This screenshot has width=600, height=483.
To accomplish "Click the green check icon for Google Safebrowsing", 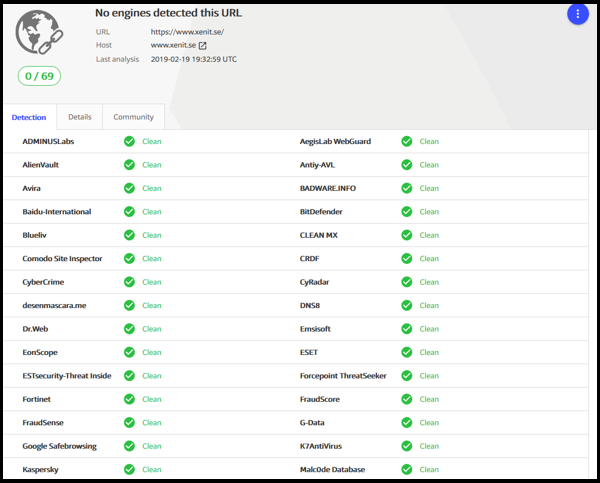I will click(129, 446).
